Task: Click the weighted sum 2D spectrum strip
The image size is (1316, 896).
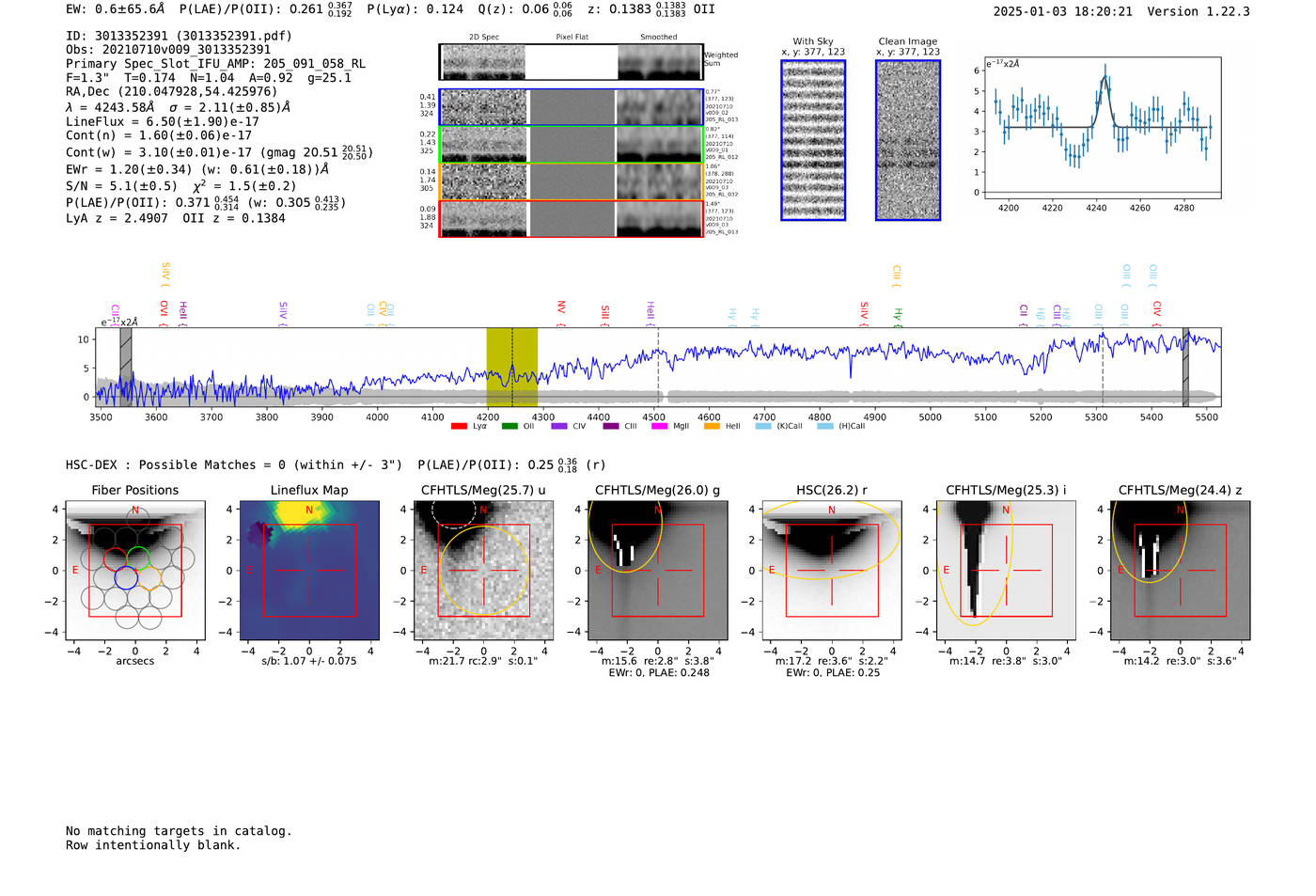Action: tap(572, 62)
